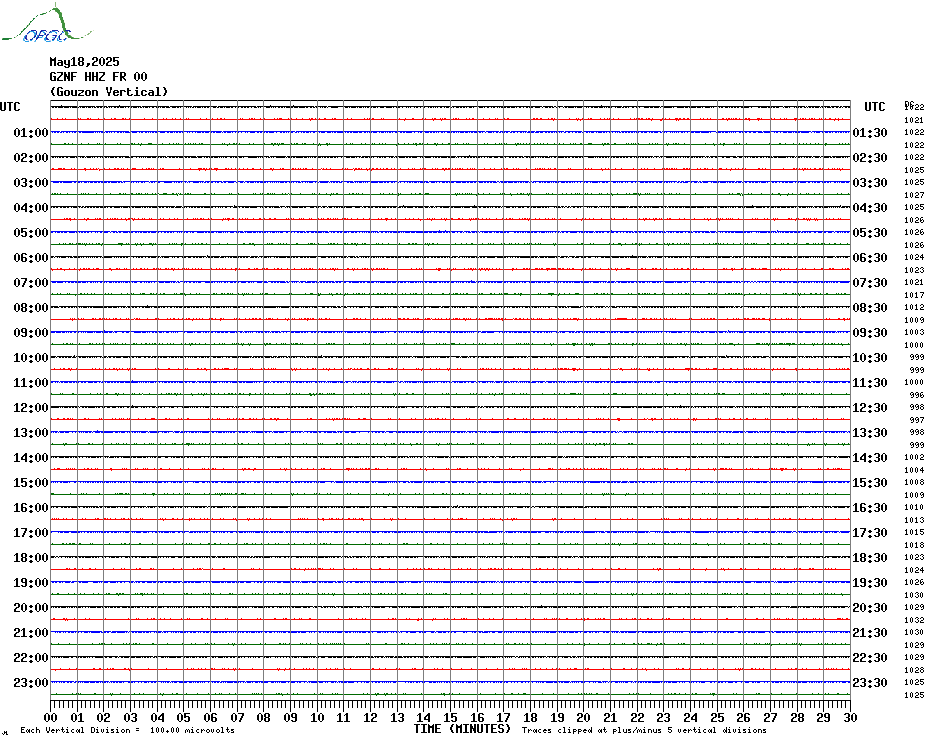Click the GZNF HHZ FR 00 station label
The image size is (930, 744).
pos(98,77)
